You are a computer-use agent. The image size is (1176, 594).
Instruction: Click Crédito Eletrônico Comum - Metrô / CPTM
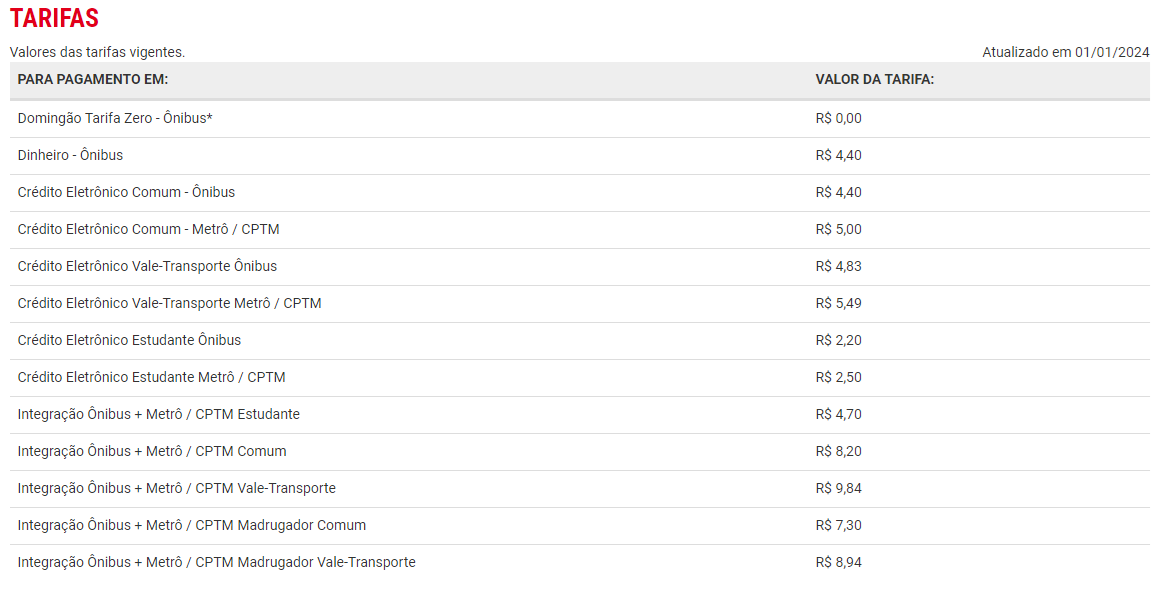pyautogui.click(x=148, y=229)
